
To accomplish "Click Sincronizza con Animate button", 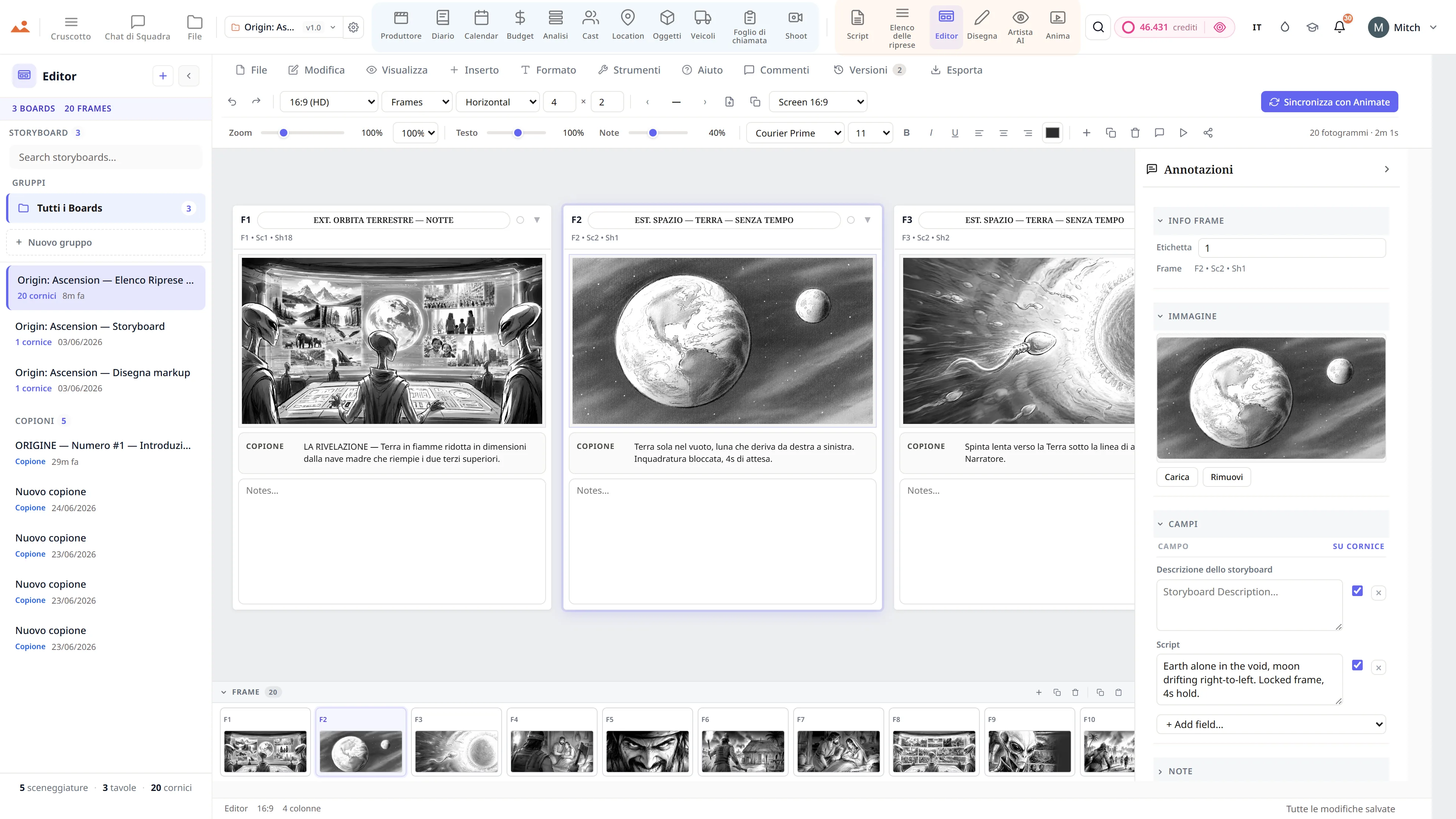I will coord(1329,102).
